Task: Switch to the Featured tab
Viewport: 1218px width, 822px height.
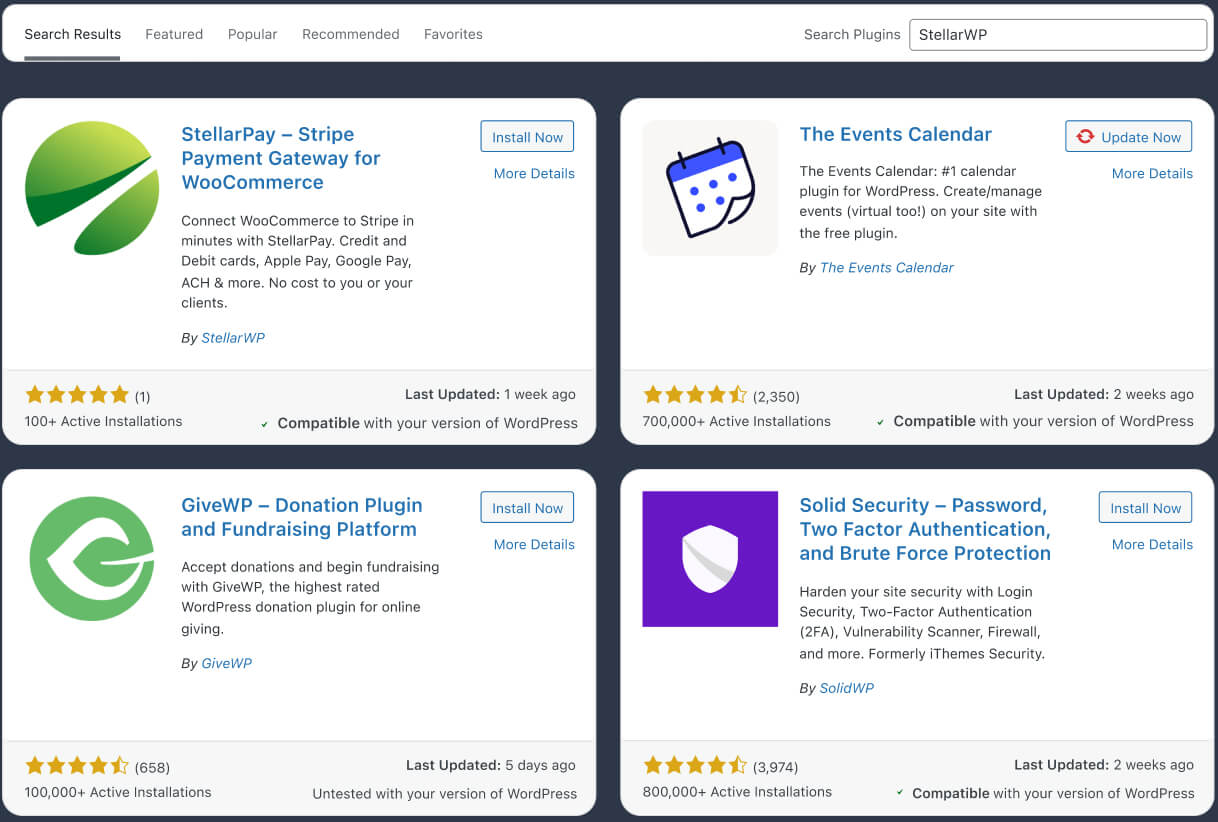Action: 174,34
